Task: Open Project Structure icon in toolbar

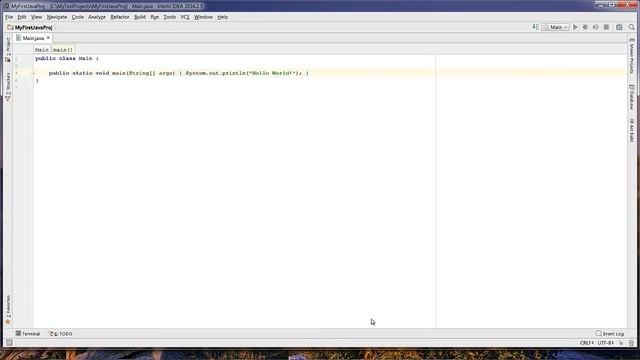Action: tap(619, 27)
